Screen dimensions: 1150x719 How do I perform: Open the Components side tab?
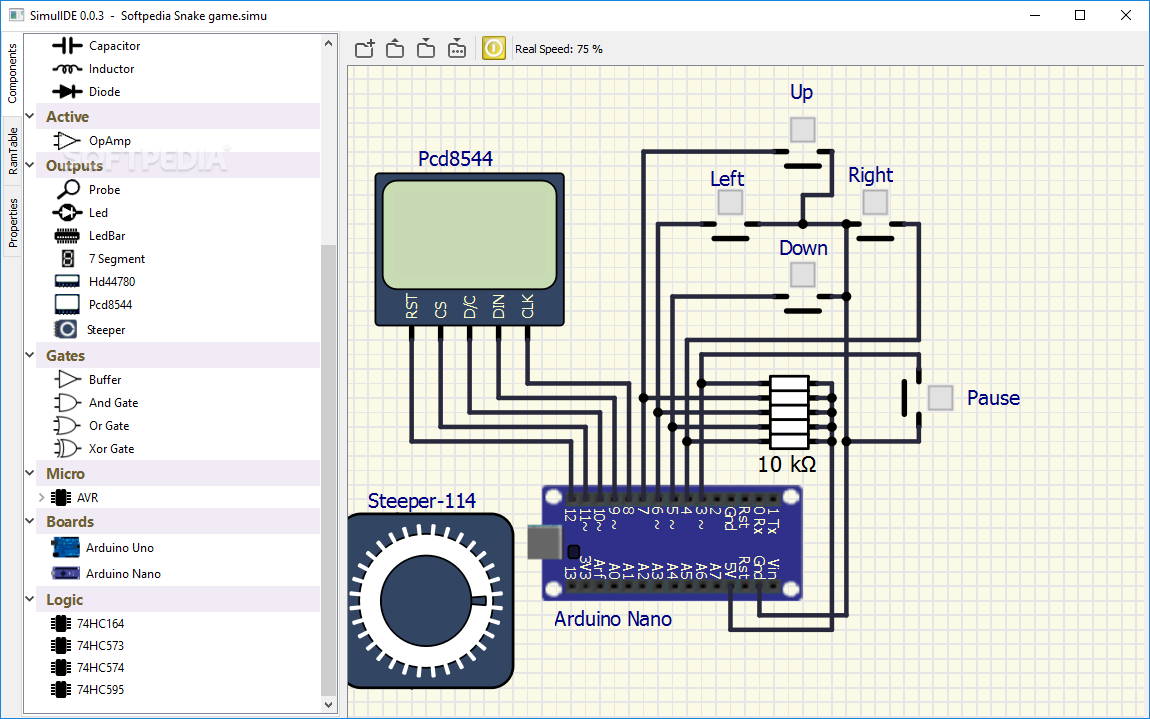point(12,73)
